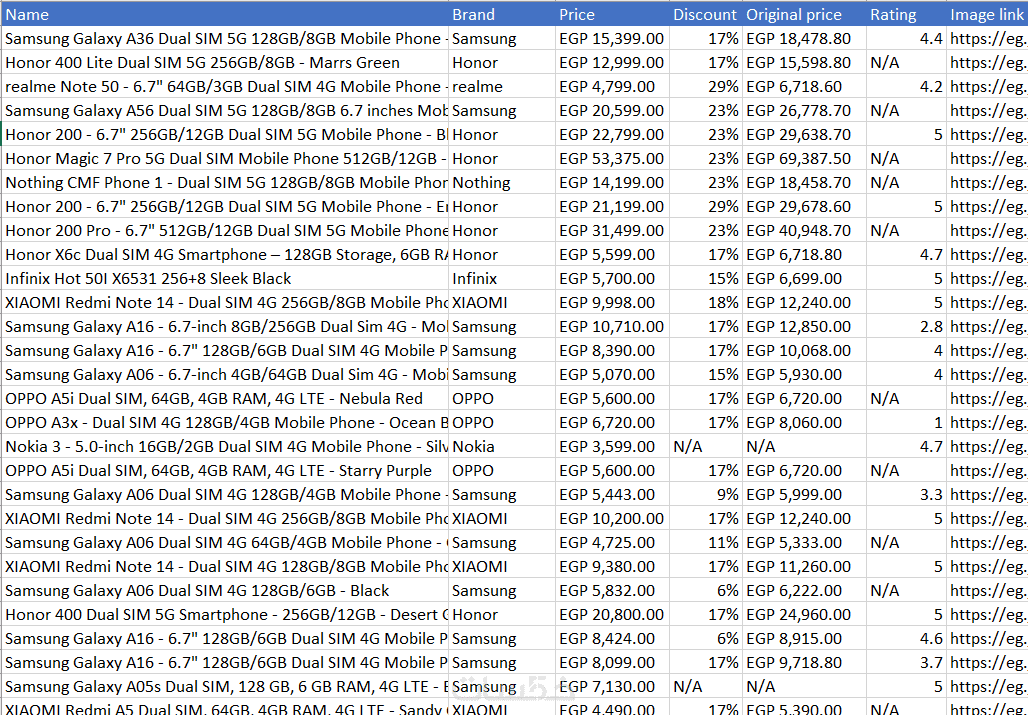Click Honor 400 Lite row's N/A rating

(906, 63)
